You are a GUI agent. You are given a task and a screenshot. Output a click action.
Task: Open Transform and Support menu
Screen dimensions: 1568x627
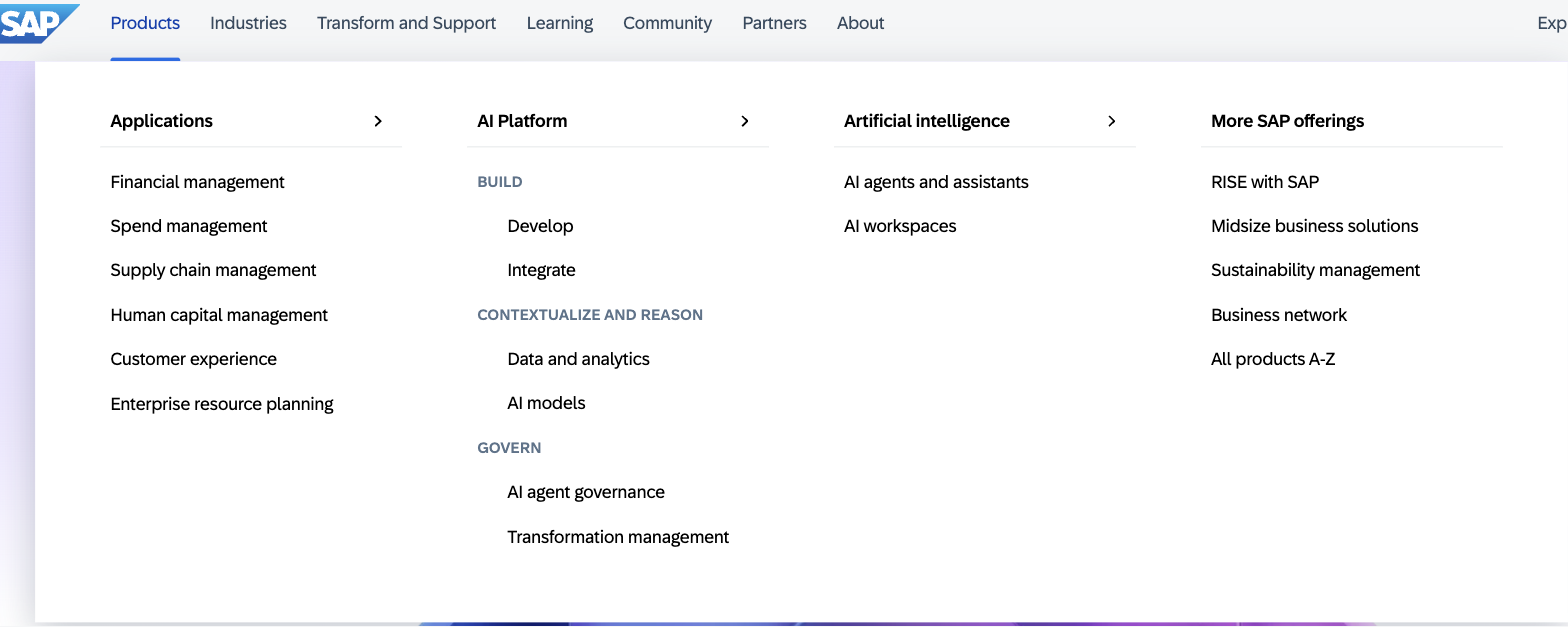(406, 23)
